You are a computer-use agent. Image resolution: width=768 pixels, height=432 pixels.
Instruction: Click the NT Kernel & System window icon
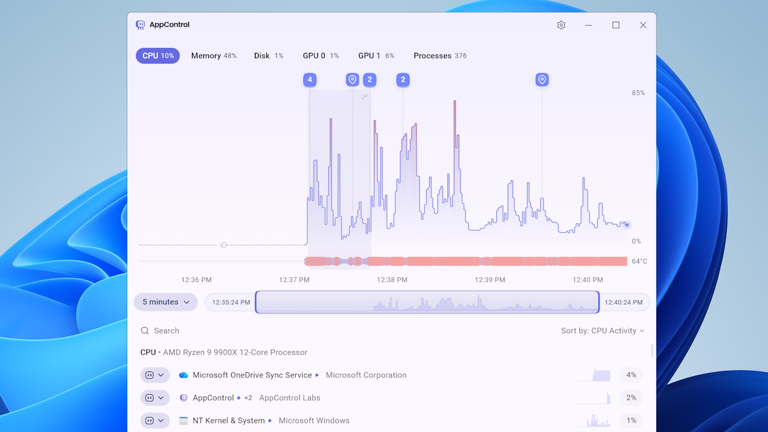[183, 420]
